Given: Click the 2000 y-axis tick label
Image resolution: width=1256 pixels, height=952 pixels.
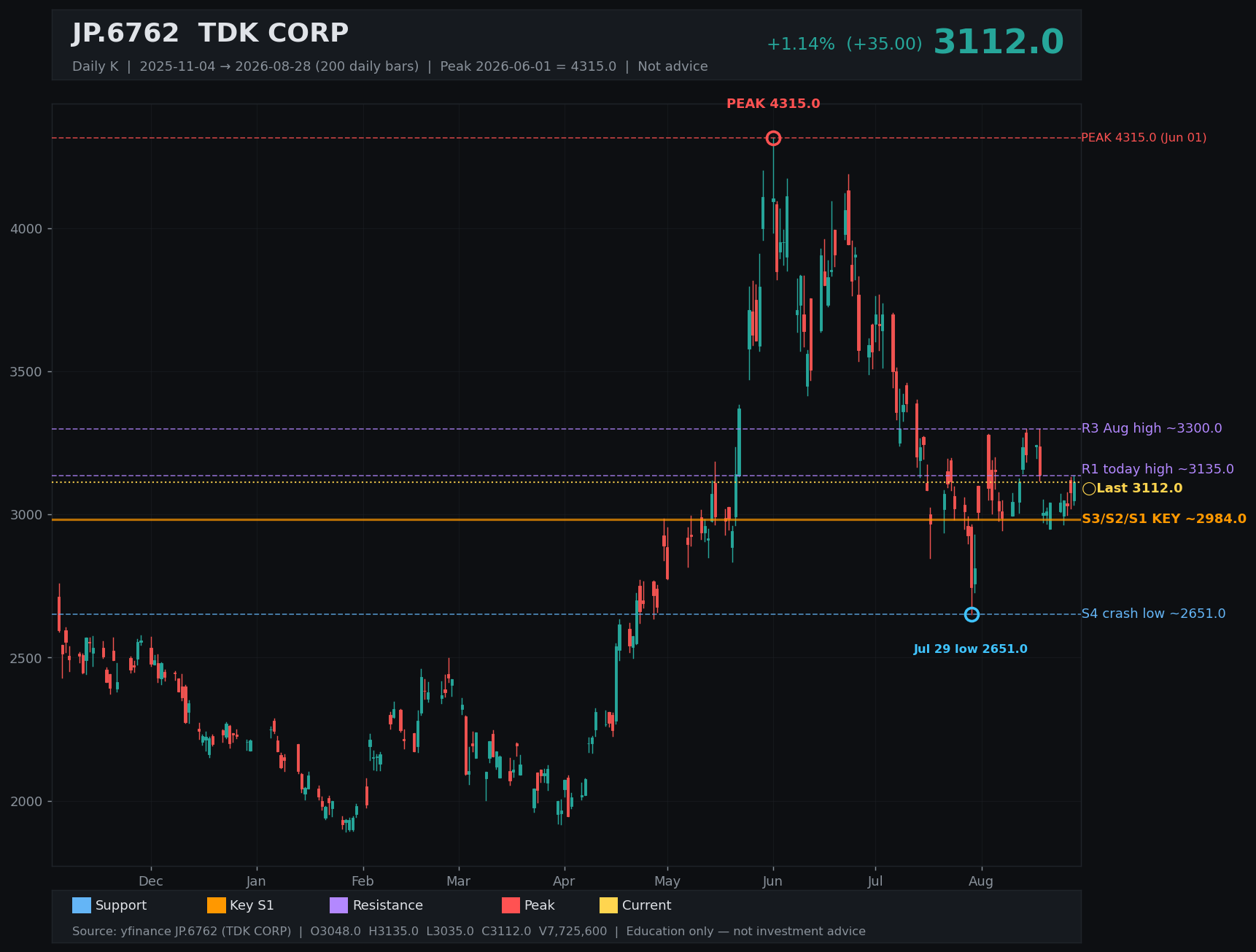Looking at the screenshot, I should (26, 801).
